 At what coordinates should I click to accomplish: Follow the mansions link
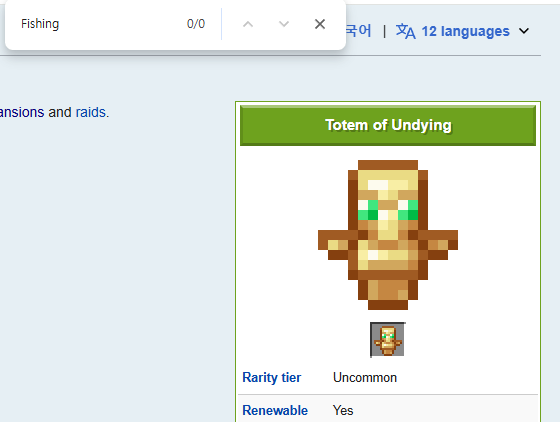pos(22,112)
